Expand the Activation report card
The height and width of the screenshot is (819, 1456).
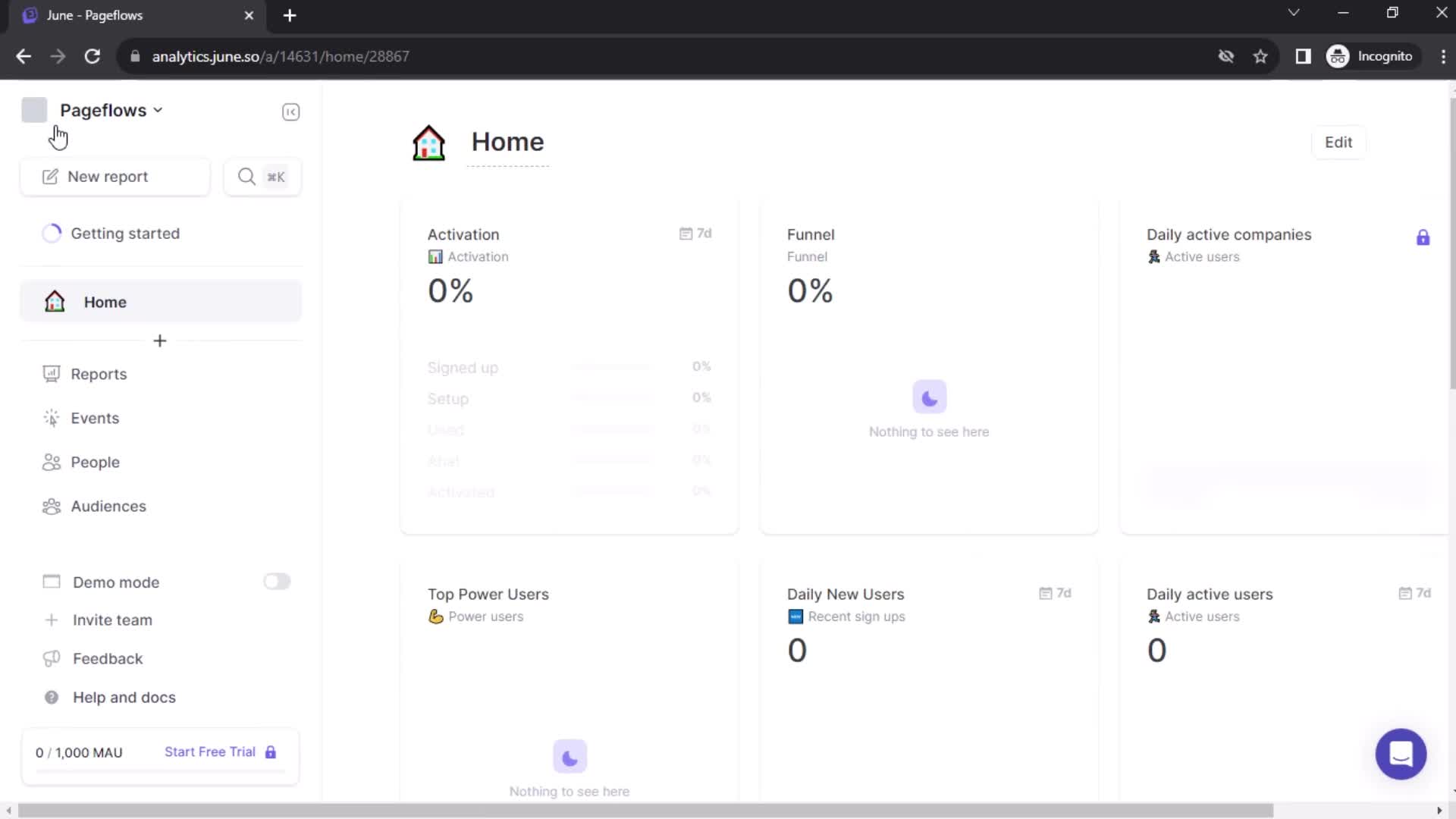(463, 234)
